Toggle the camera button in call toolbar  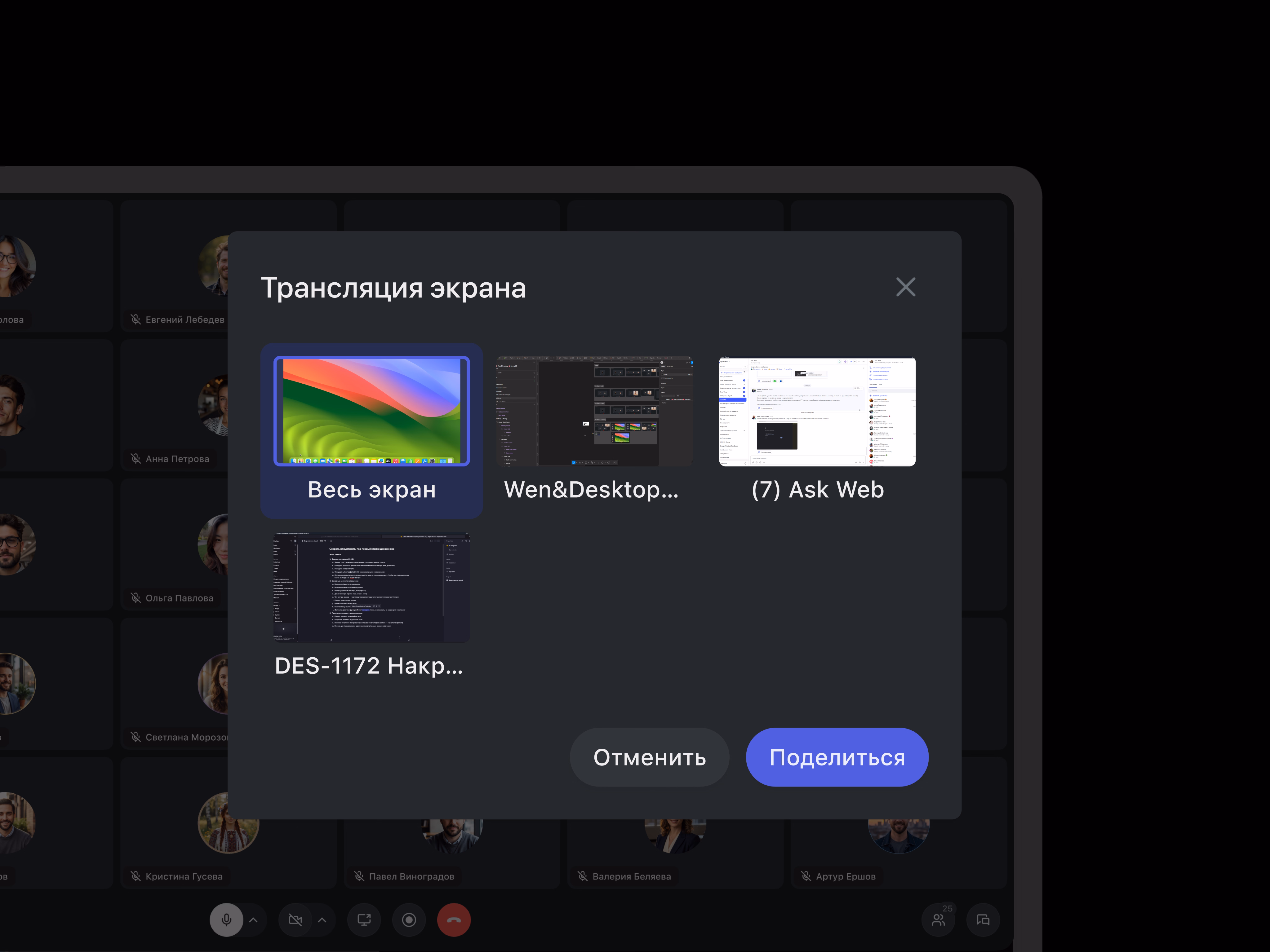tap(295, 920)
